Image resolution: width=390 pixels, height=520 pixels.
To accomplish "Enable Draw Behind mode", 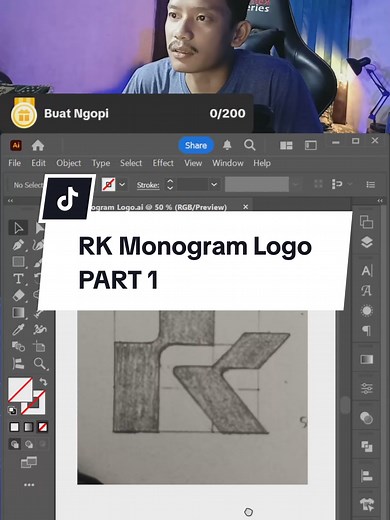I will (x=29, y=444).
